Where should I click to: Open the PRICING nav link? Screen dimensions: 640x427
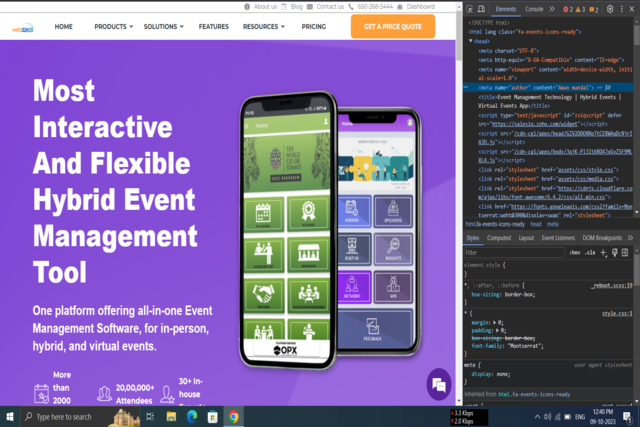point(313,27)
